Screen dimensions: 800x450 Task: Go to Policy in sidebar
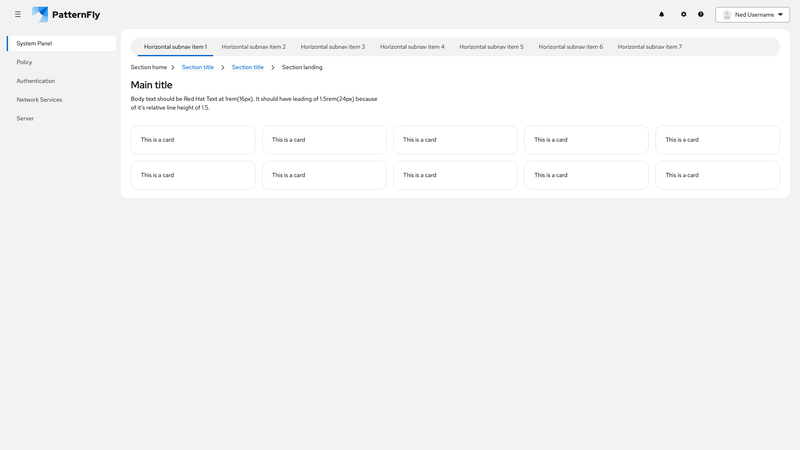[x=61, y=62]
